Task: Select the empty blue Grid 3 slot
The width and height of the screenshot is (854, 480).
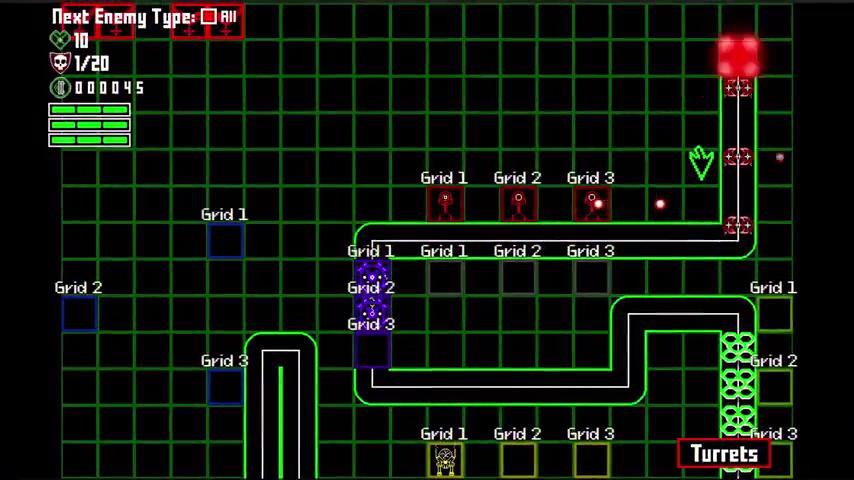Action: (225, 387)
